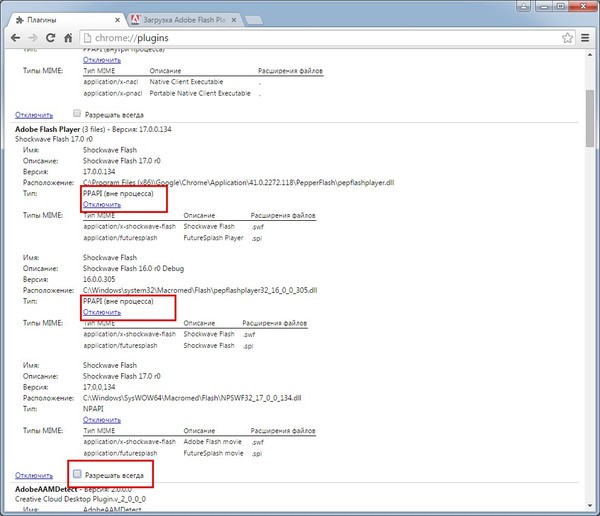
Task: Click the NPSWF32_17_0_0_134.dll path
Action: 192,398
